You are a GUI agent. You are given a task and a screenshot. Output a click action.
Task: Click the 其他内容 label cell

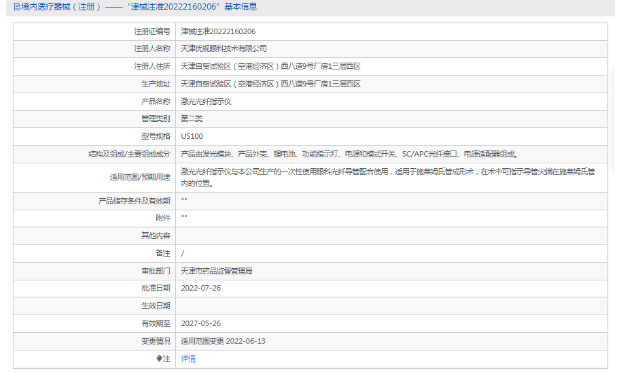click(95, 236)
